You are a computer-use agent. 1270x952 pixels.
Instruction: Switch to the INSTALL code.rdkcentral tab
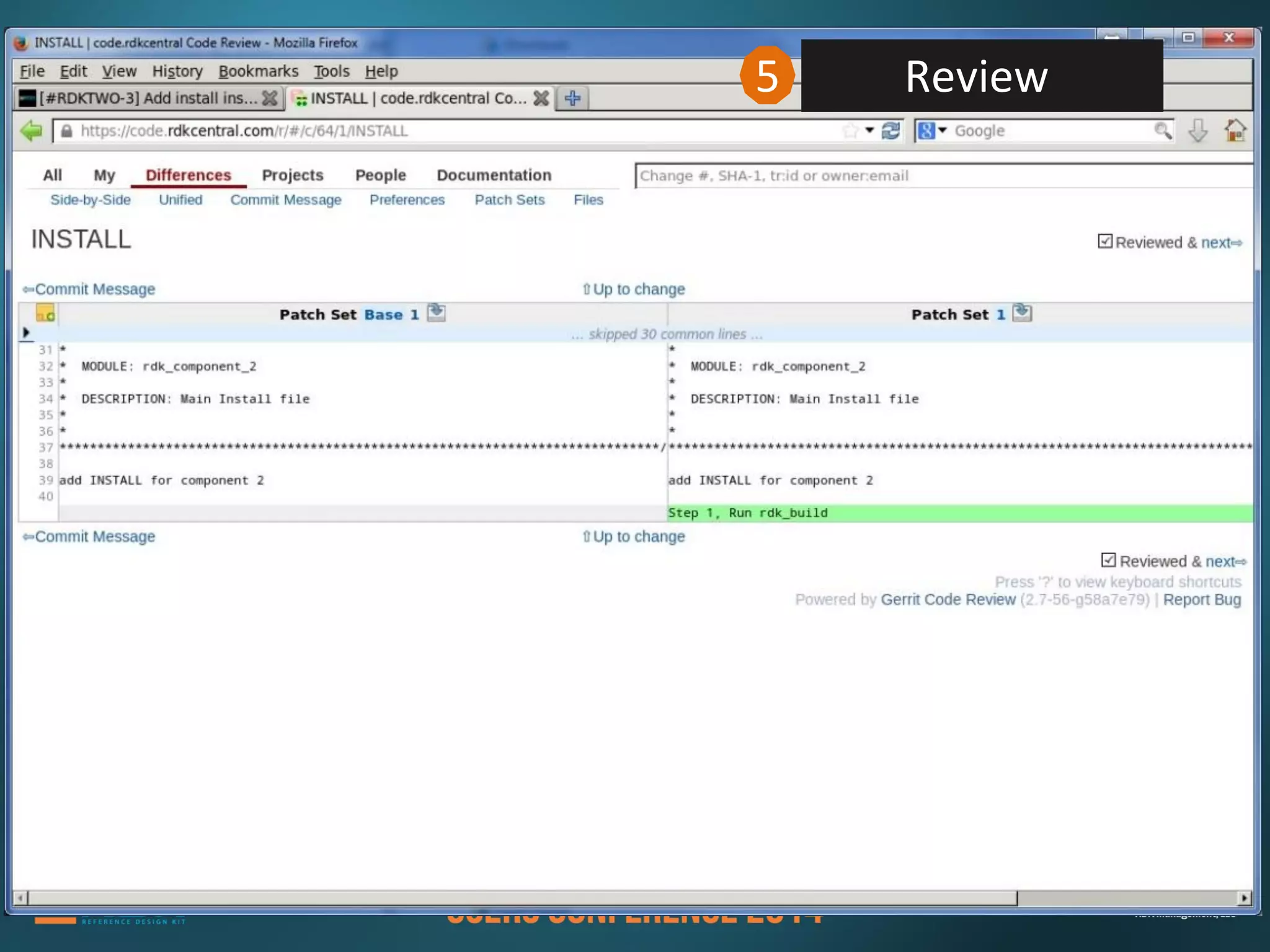point(420,98)
